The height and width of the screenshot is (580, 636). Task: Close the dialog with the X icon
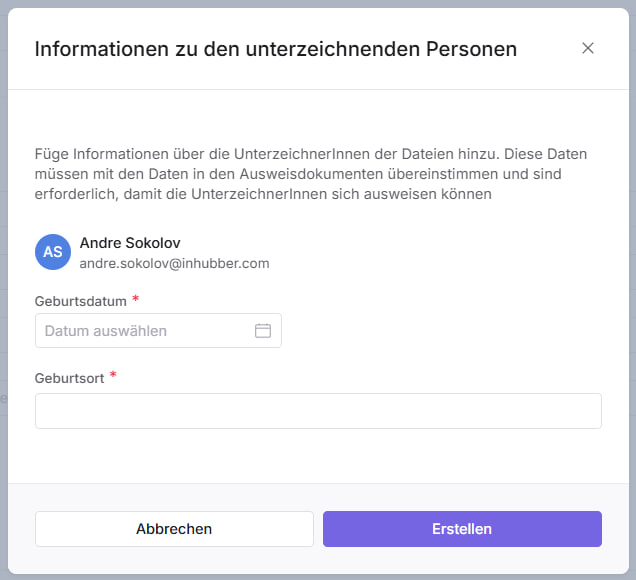click(x=588, y=48)
